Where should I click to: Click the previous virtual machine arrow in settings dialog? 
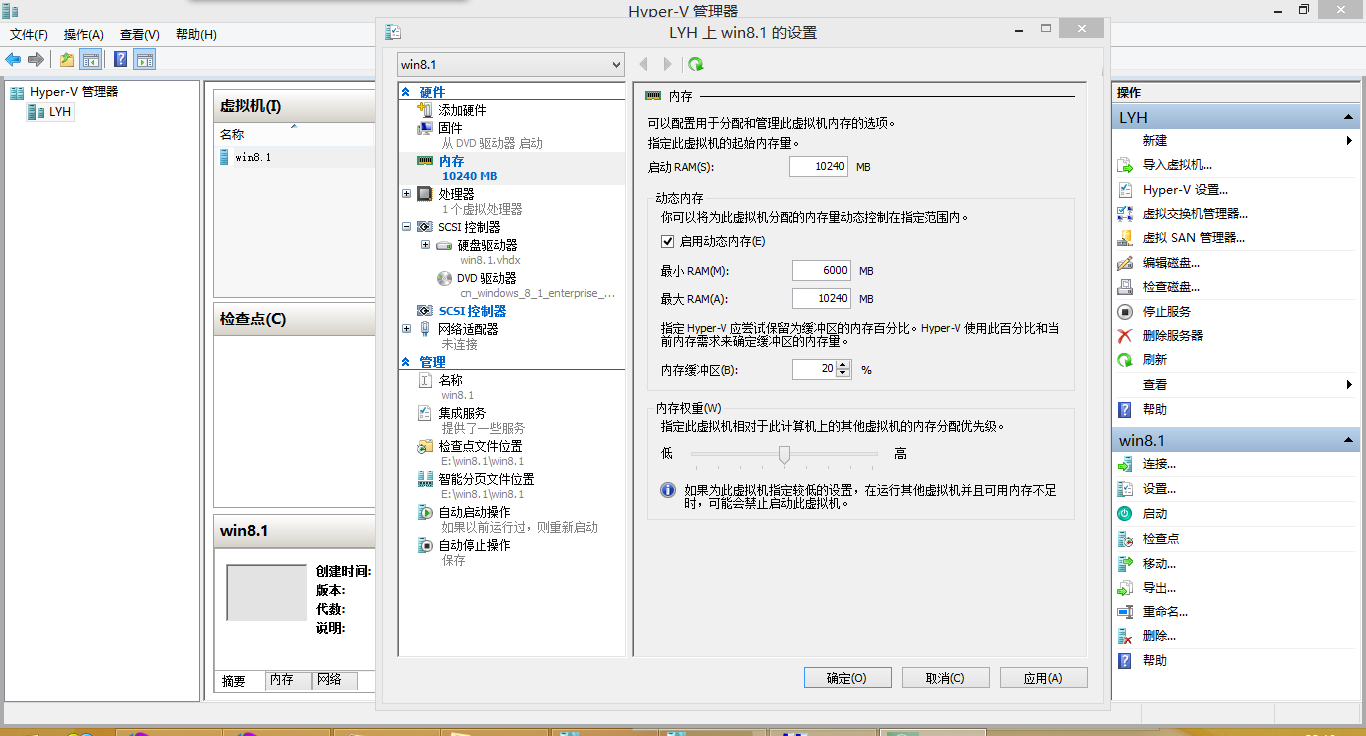point(644,64)
